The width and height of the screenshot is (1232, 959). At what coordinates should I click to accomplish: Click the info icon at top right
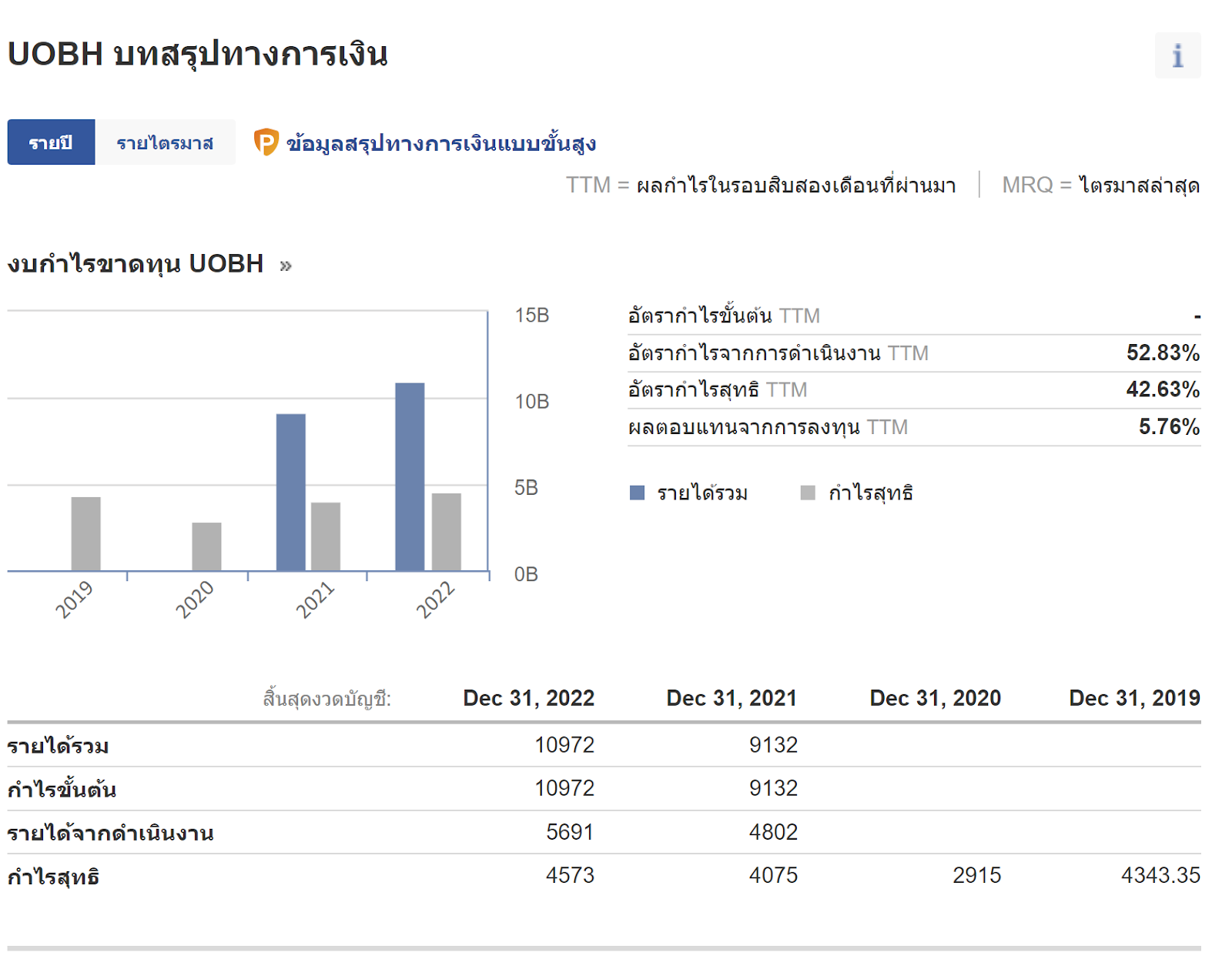pos(1177,55)
